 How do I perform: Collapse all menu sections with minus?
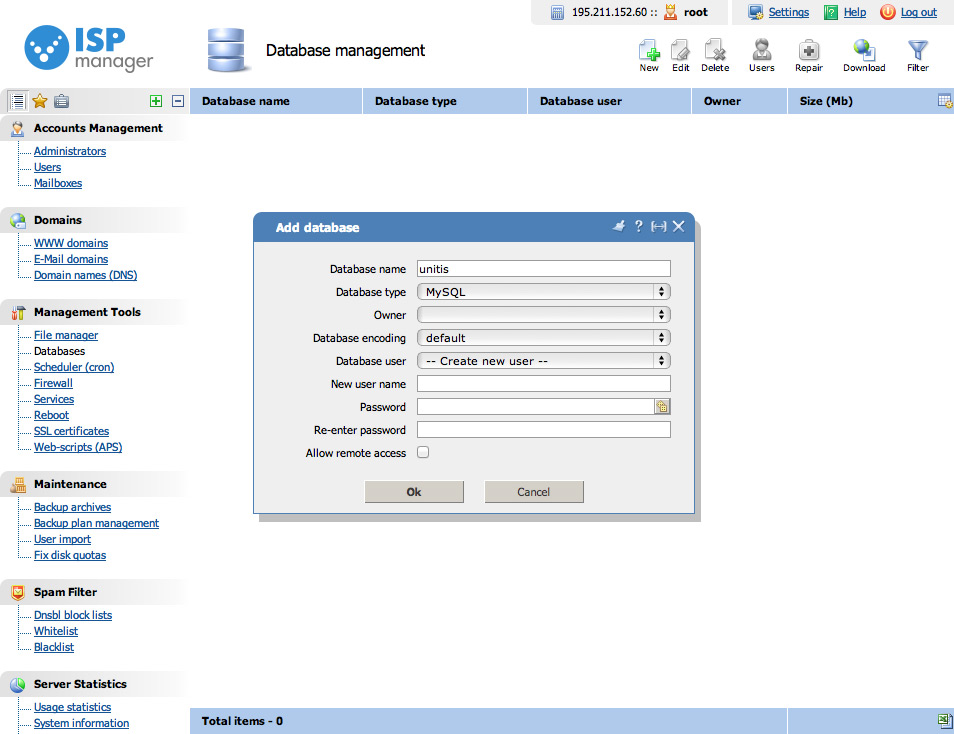178,101
